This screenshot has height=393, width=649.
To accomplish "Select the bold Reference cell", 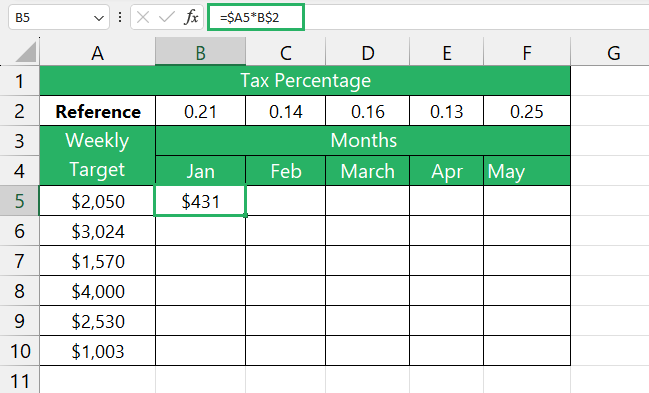I will coord(98,111).
